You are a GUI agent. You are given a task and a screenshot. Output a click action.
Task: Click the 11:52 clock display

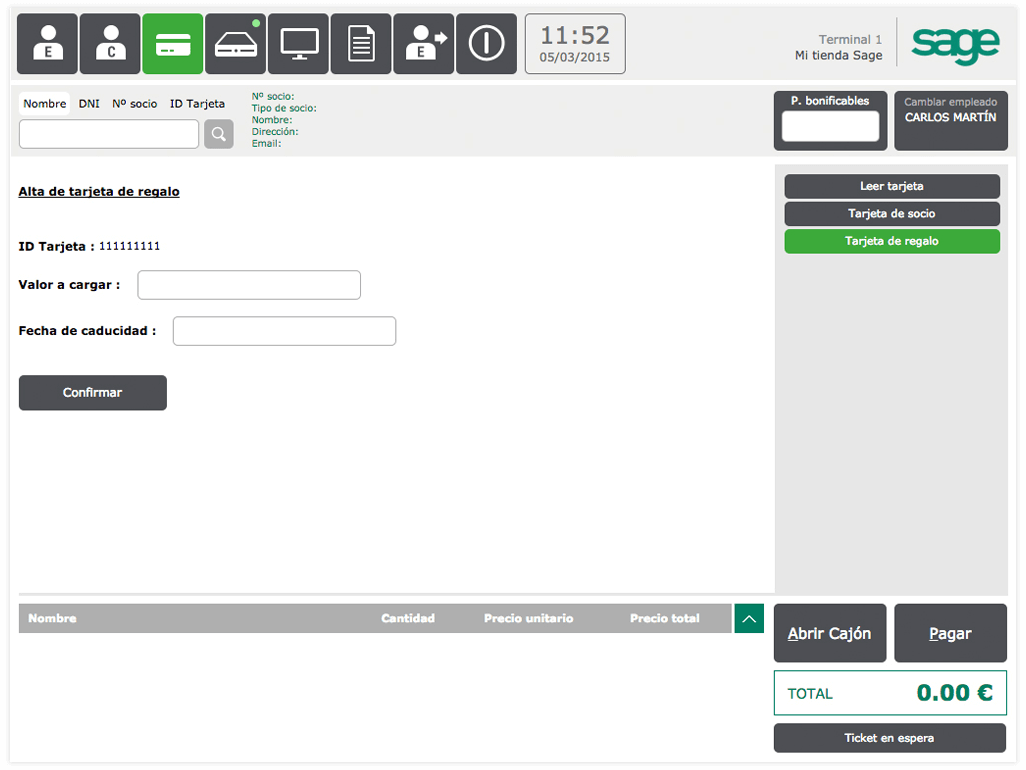coord(575,44)
